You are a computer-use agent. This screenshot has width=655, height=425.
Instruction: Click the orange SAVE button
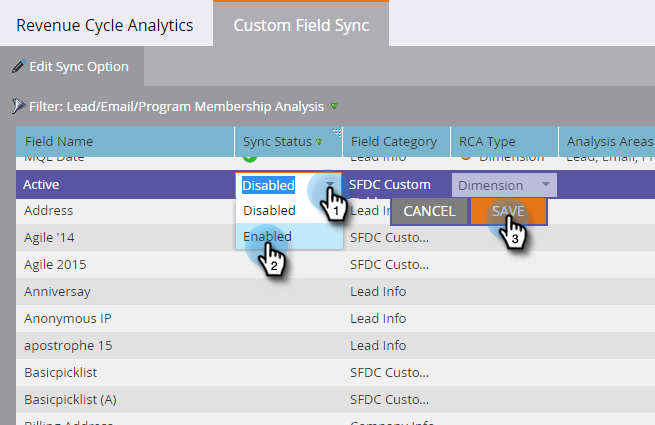[508, 211]
